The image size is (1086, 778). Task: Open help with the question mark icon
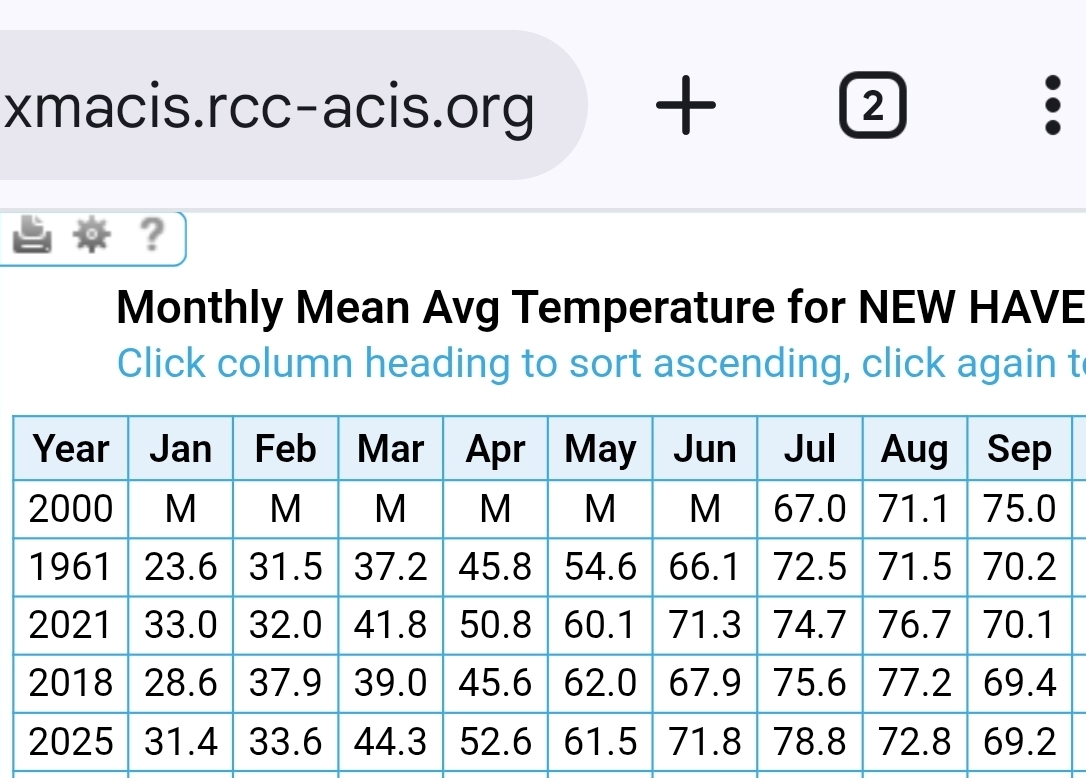pyautogui.click(x=151, y=235)
